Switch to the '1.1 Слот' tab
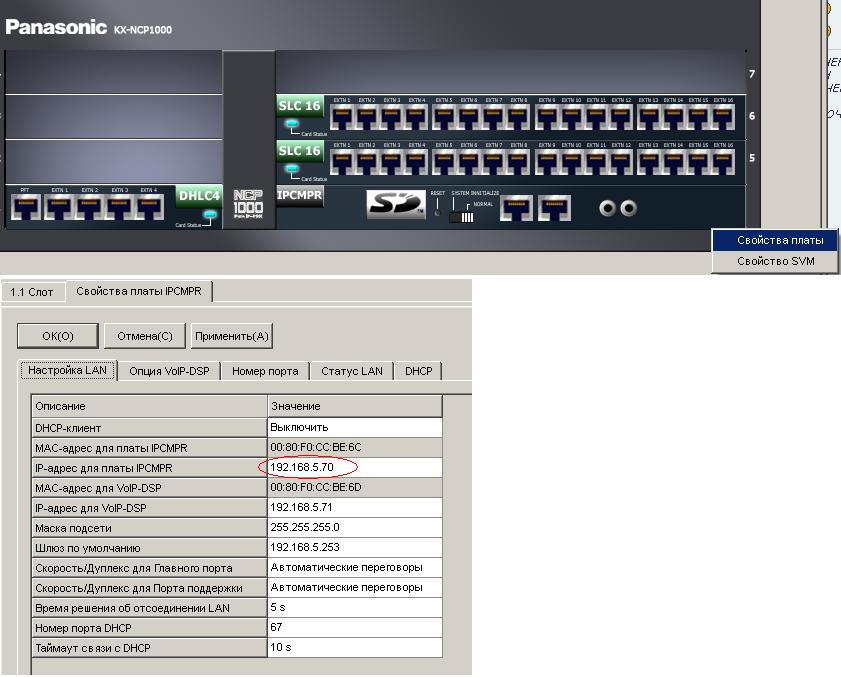Image resolution: width=841 pixels, height=677 pixels. pos(32,292)
